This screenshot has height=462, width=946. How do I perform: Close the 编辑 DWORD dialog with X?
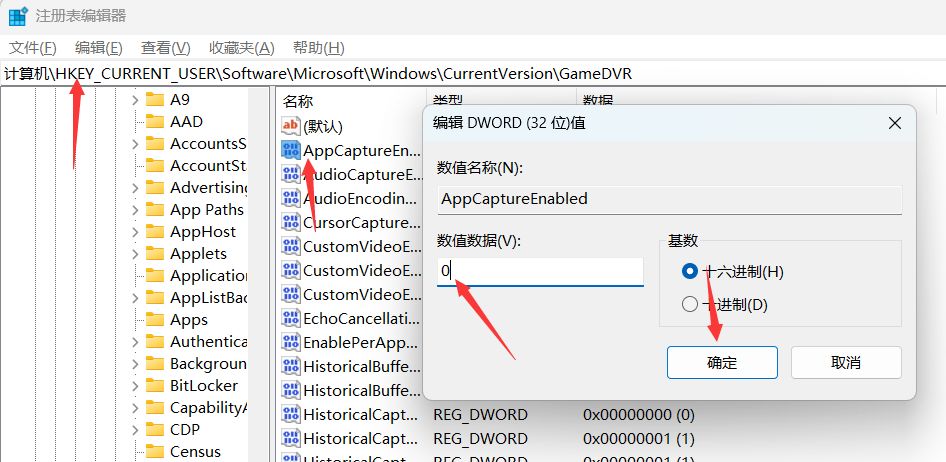click(895, 124)
